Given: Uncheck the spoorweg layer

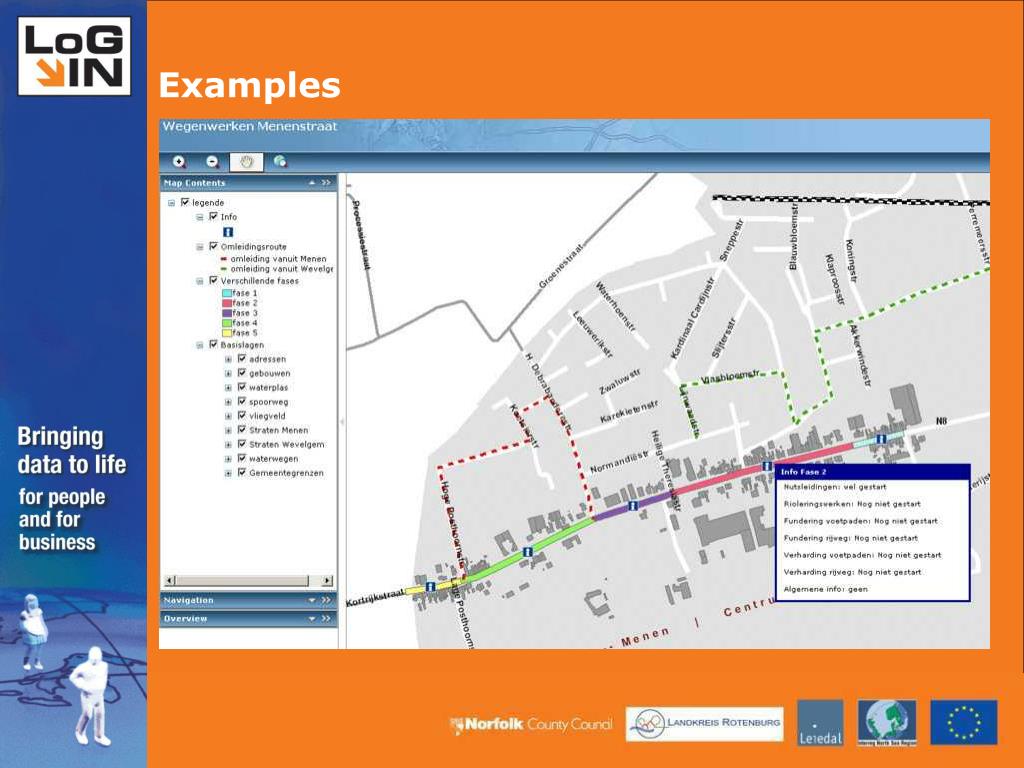Looking at the screenshot, I should (x=242, y=402).
